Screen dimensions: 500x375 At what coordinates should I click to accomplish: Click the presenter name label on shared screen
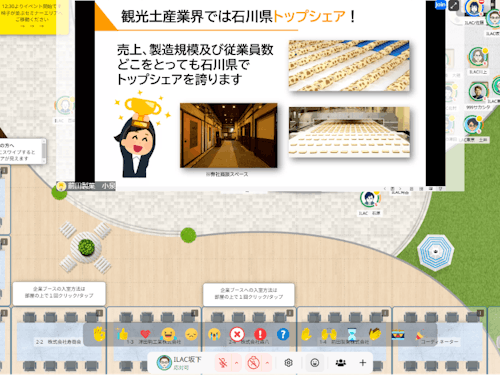86,186
